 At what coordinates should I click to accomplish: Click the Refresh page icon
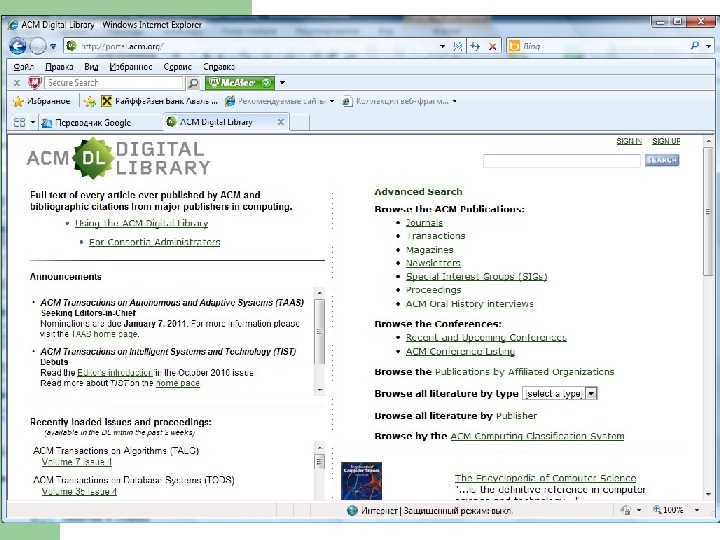coord(475,46)
